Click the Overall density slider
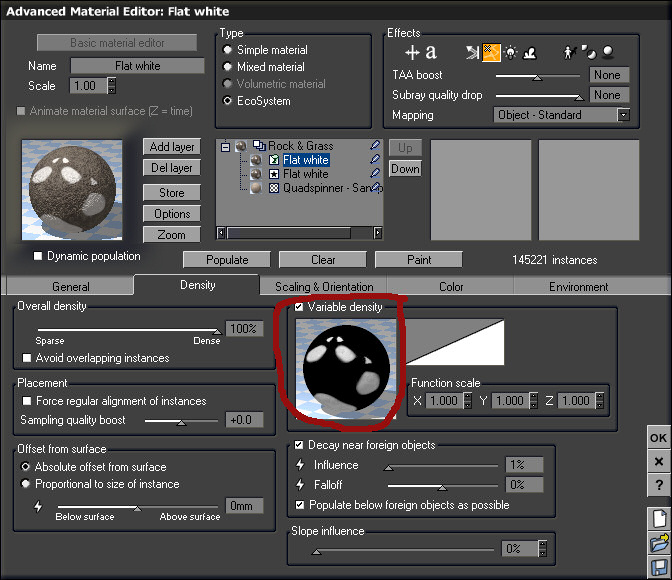 129,331
